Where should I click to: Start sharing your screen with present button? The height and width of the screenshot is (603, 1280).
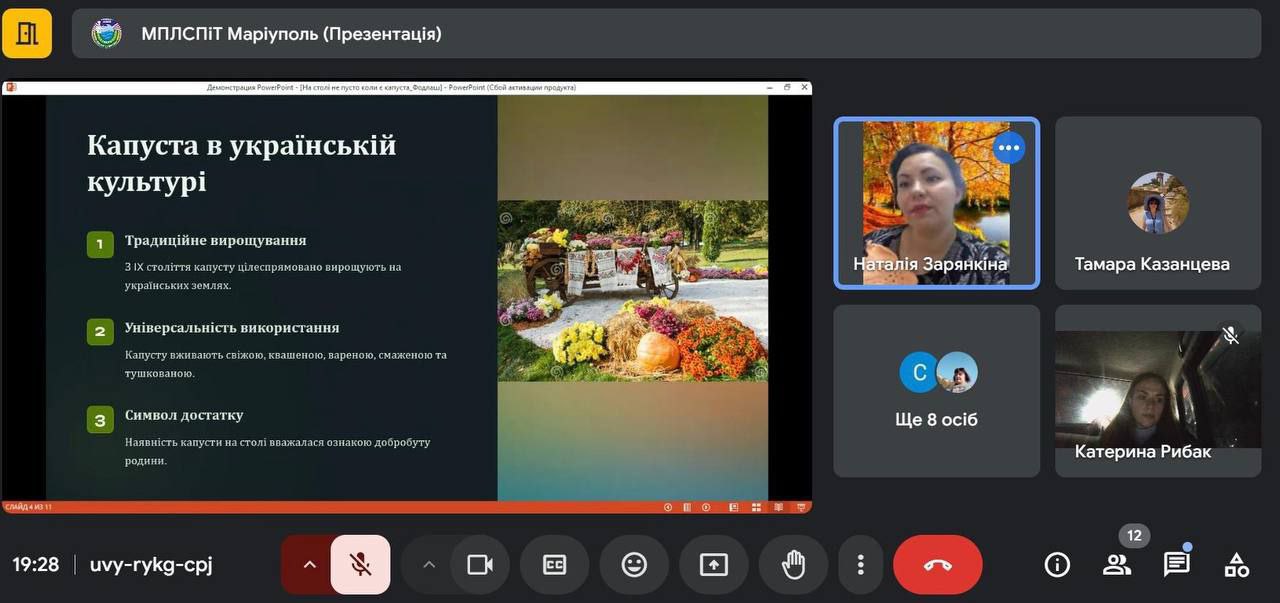714,565
